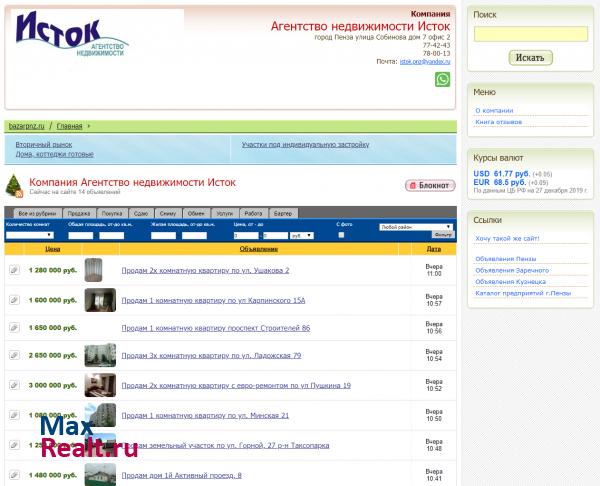Switch to Сдаю tab
This screenshot has height=486, width=600.
click(141, 213)
